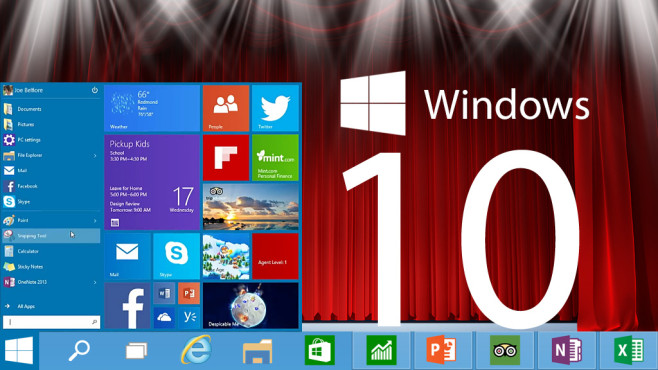
Task: Open the Skype tile
Action: pos(177,256)
